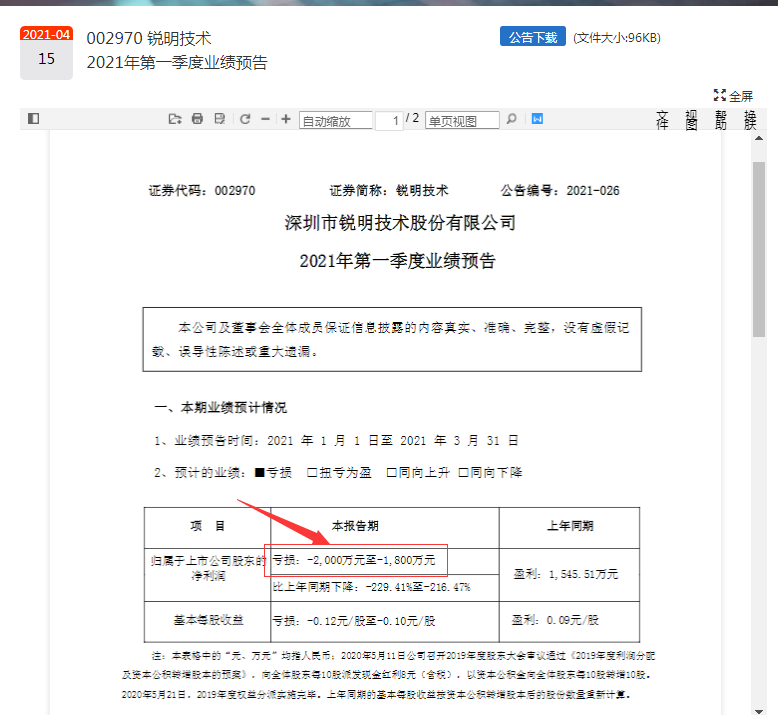Open the 视图 menu
This screenshot has height=715, width=778.
coord(691,120)
